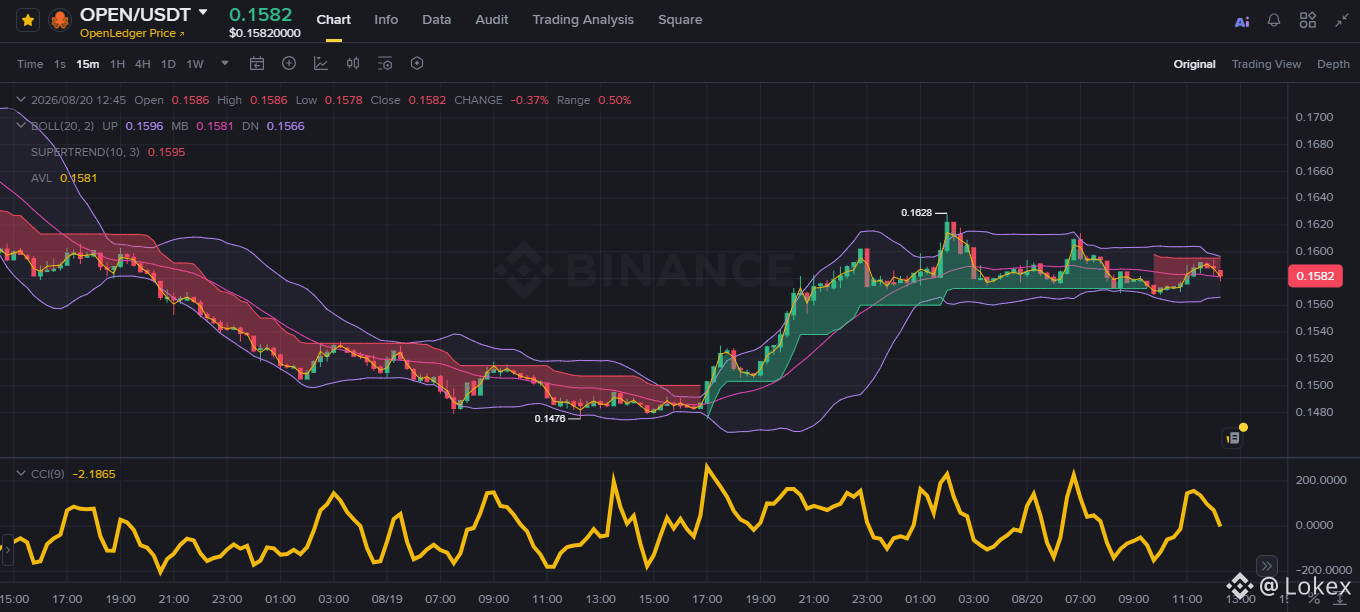The image size is (1360, 612).
Task: Click the 08/20 date axis label
Action: [x=1027, y=599]
